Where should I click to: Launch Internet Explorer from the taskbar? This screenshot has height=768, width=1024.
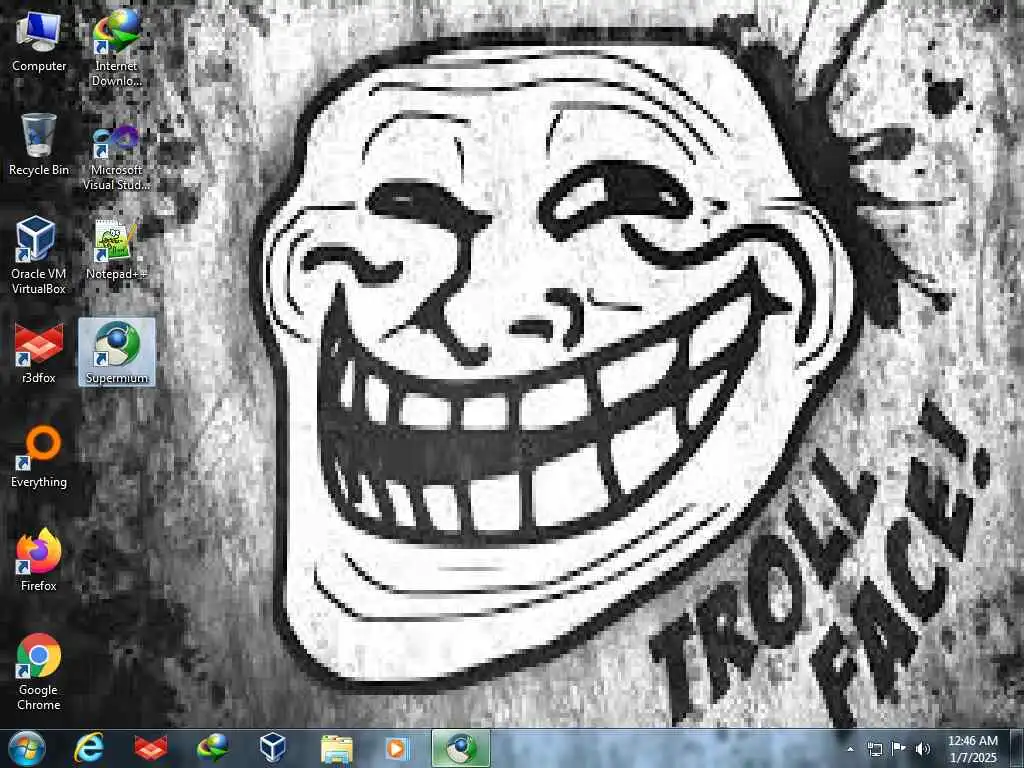(x=89, y=748)
